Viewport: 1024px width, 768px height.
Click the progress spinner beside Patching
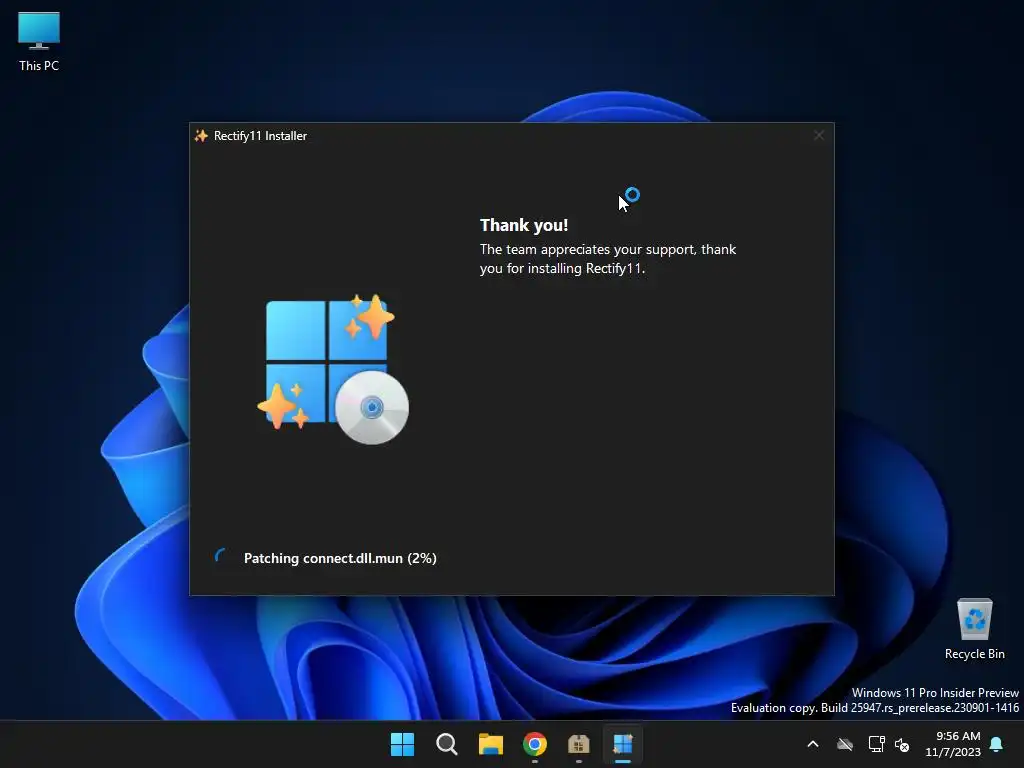pyautogui.click(x=222, y=557)
